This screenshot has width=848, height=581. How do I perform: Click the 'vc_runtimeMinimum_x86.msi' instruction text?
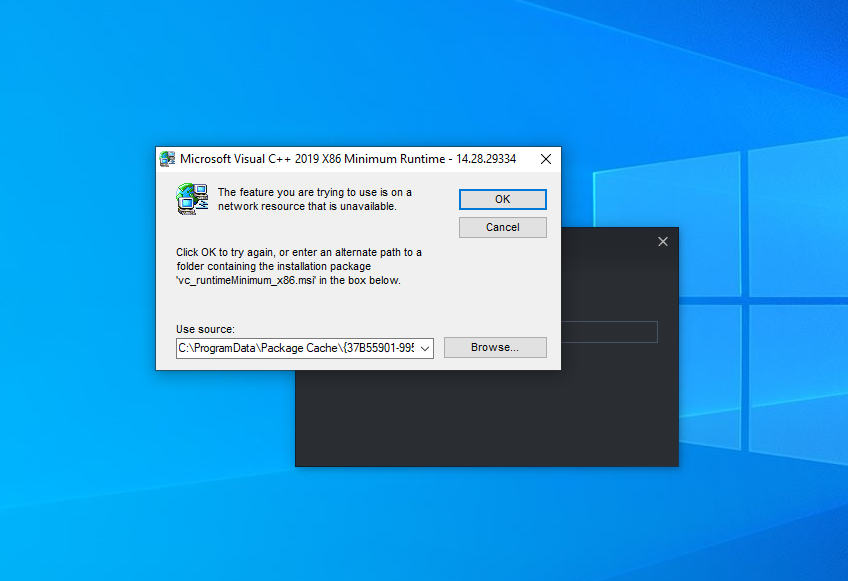click(299, 266)
